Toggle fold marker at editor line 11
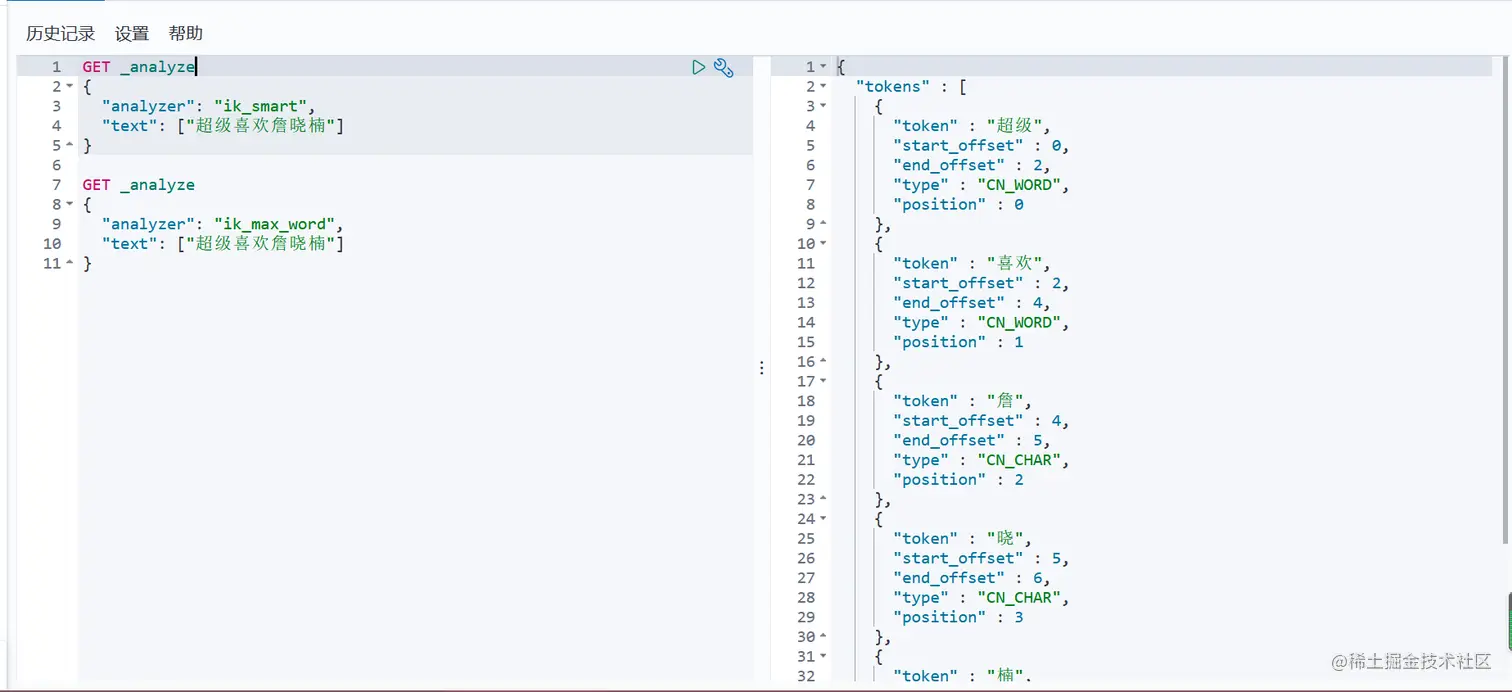 click(70, 264)
